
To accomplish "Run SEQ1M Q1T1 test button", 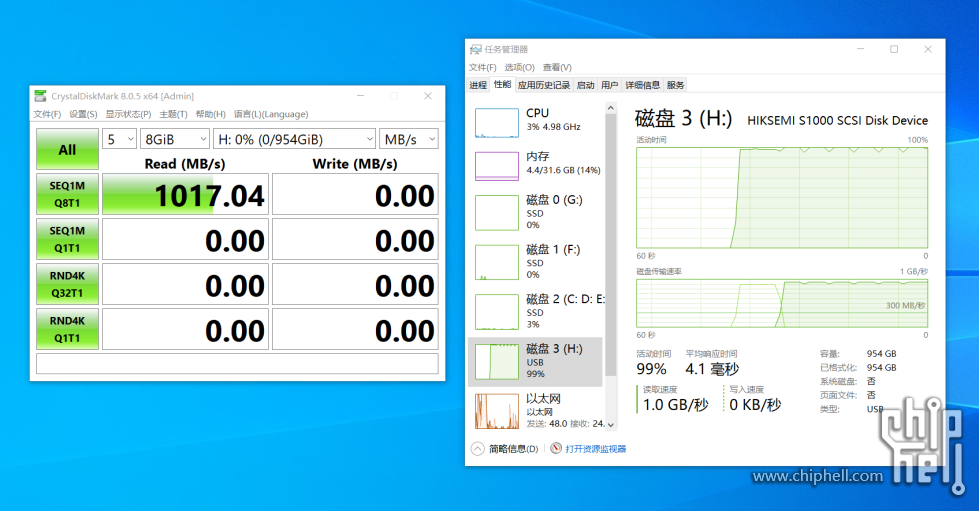I will [67, 239].
